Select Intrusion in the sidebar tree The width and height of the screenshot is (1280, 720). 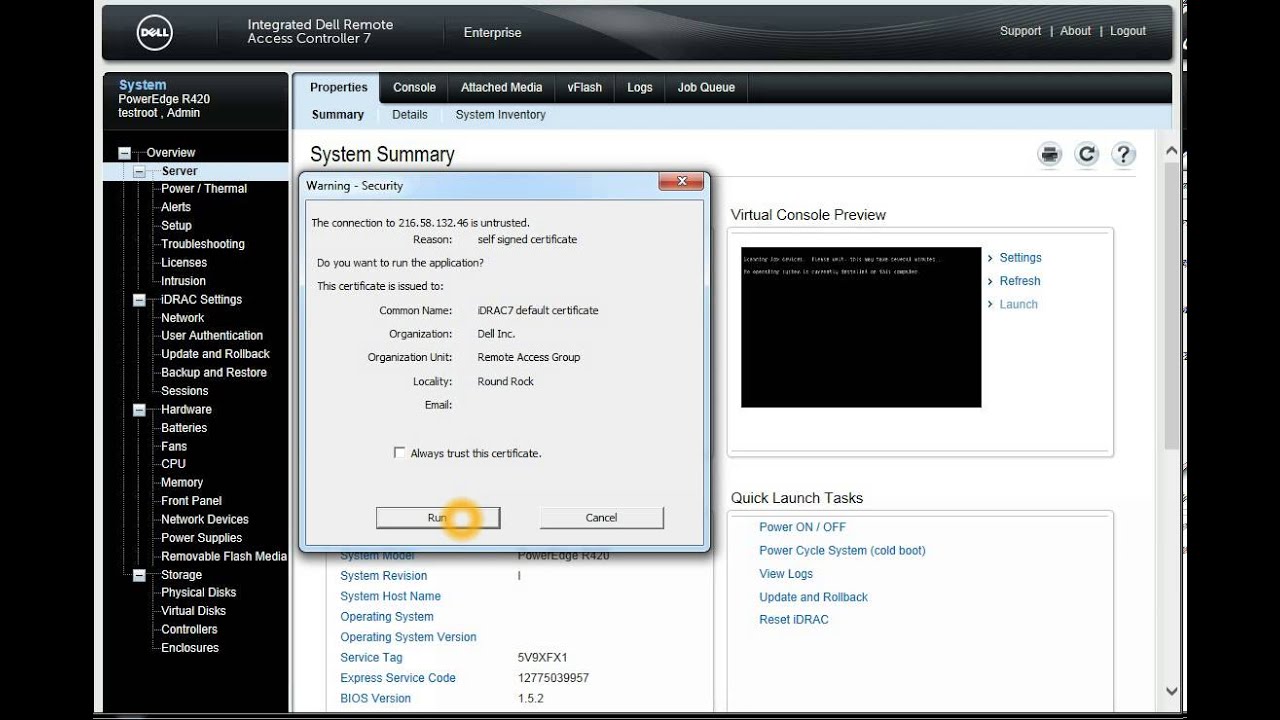pyautogui.click(x=183, y=281)
